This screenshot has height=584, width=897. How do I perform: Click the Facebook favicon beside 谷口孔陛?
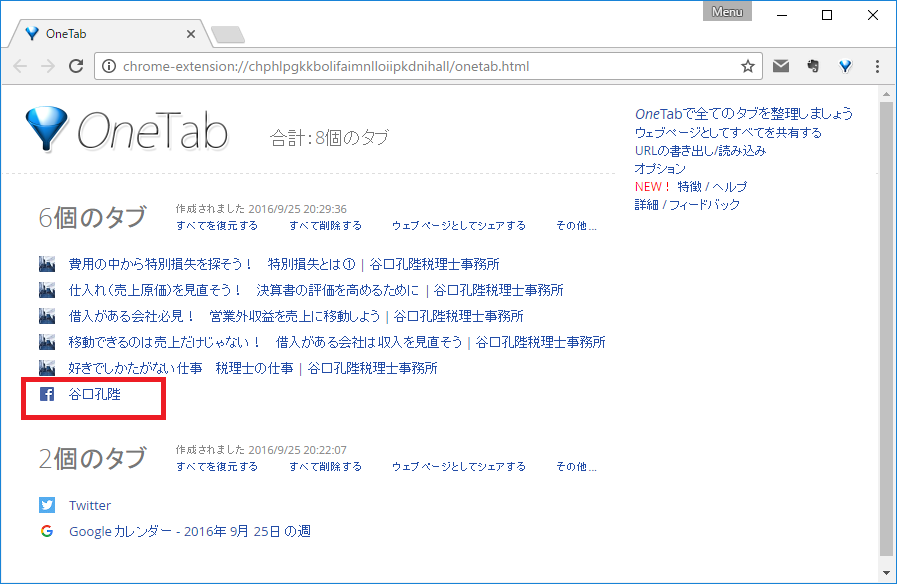pos(47,394)
